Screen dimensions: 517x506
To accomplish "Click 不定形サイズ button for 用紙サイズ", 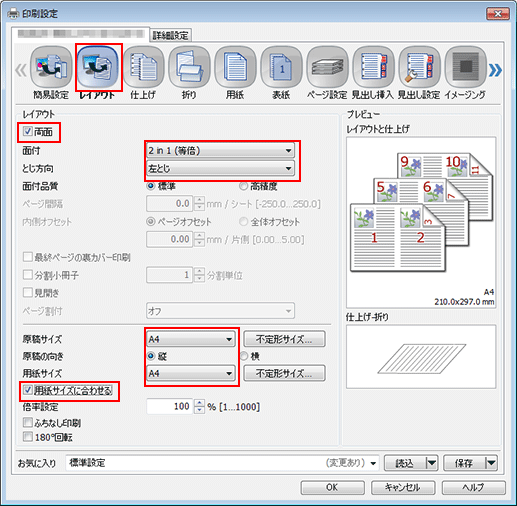I will coord(284,373).
